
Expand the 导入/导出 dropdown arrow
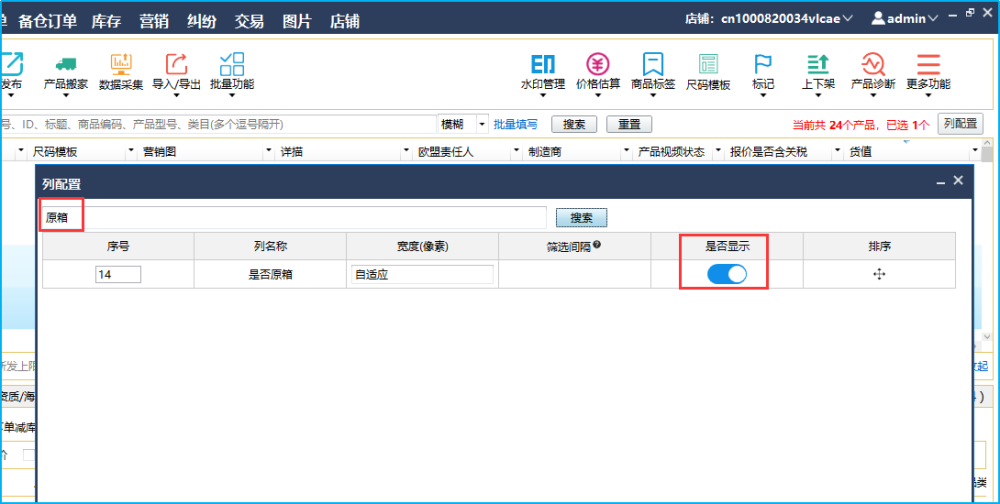click(176, 96)
